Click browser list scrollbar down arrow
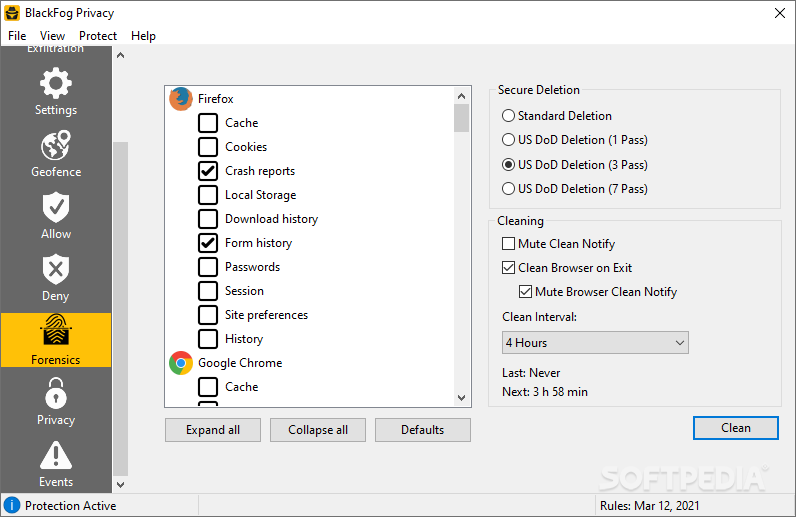 (461, 398)
